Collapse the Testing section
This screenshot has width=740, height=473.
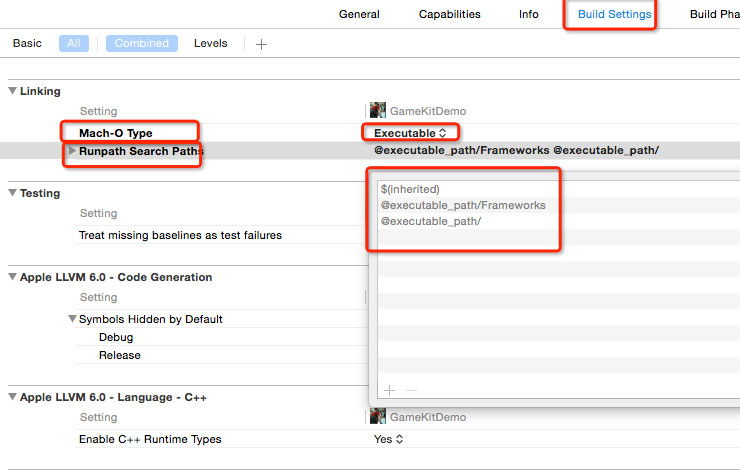click(x=12, y=193)
